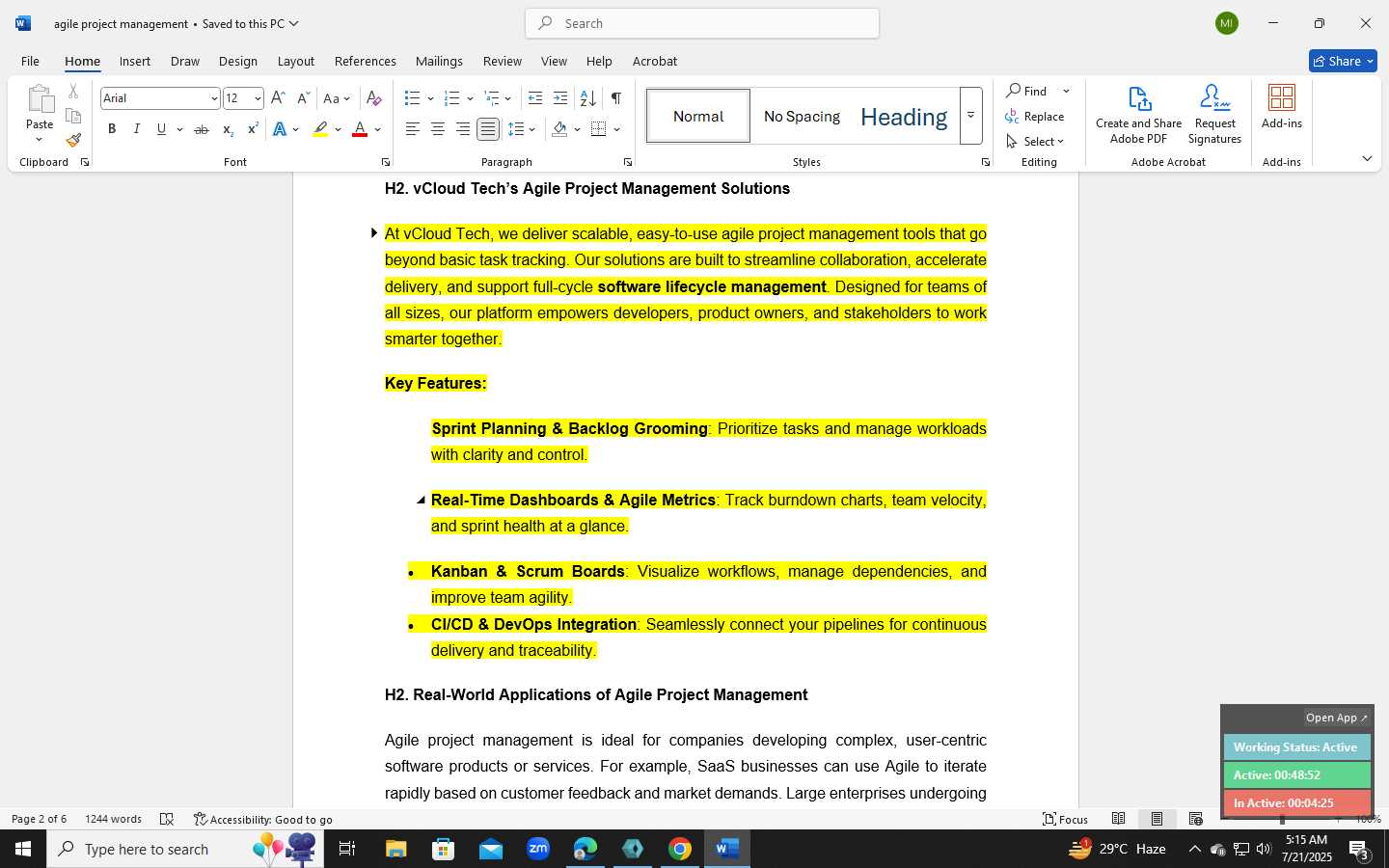The width and height of the screenshot is (1389, 868).
Task: Click Open App in tracker widget
Action: [1337, 718]
